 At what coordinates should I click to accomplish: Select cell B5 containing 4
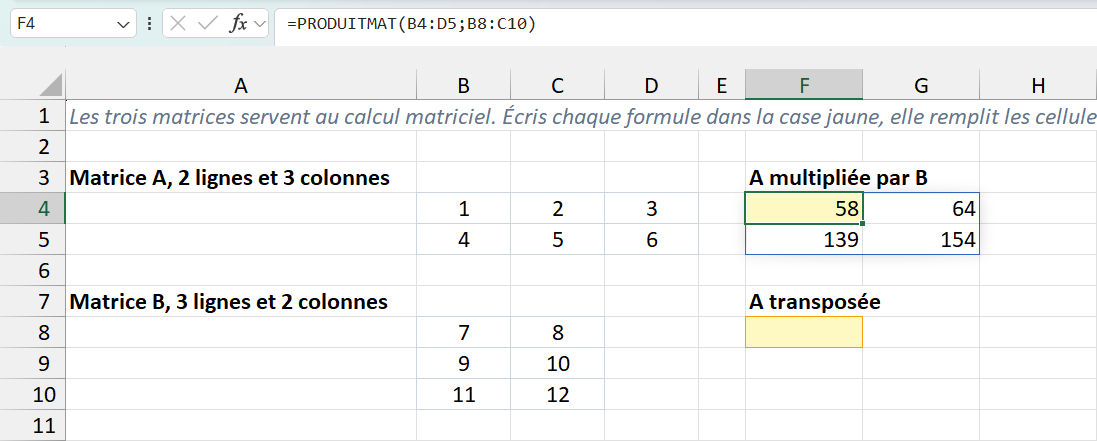pyautogui.click(x=463, y=239)
